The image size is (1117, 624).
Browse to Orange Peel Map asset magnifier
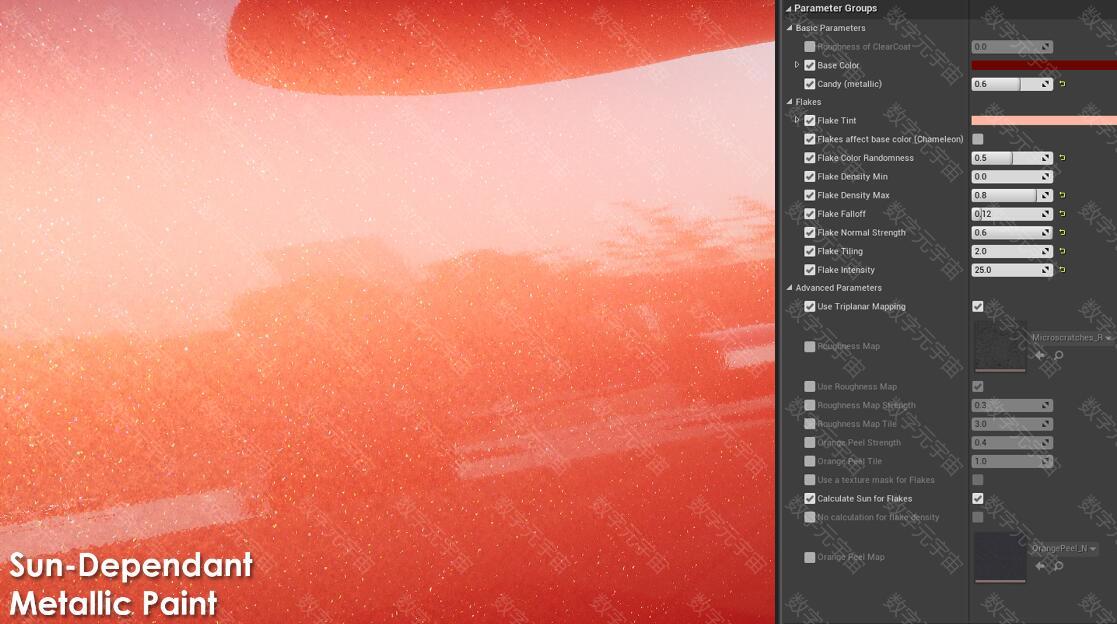tap(1059, 566)
